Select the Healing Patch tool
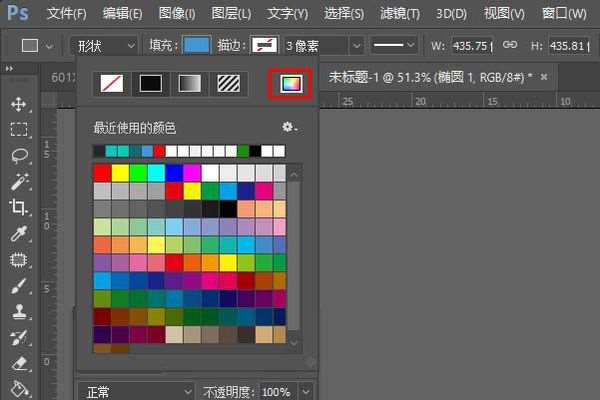The width and height of the screenshot is (600, 400). click(18, 260)
